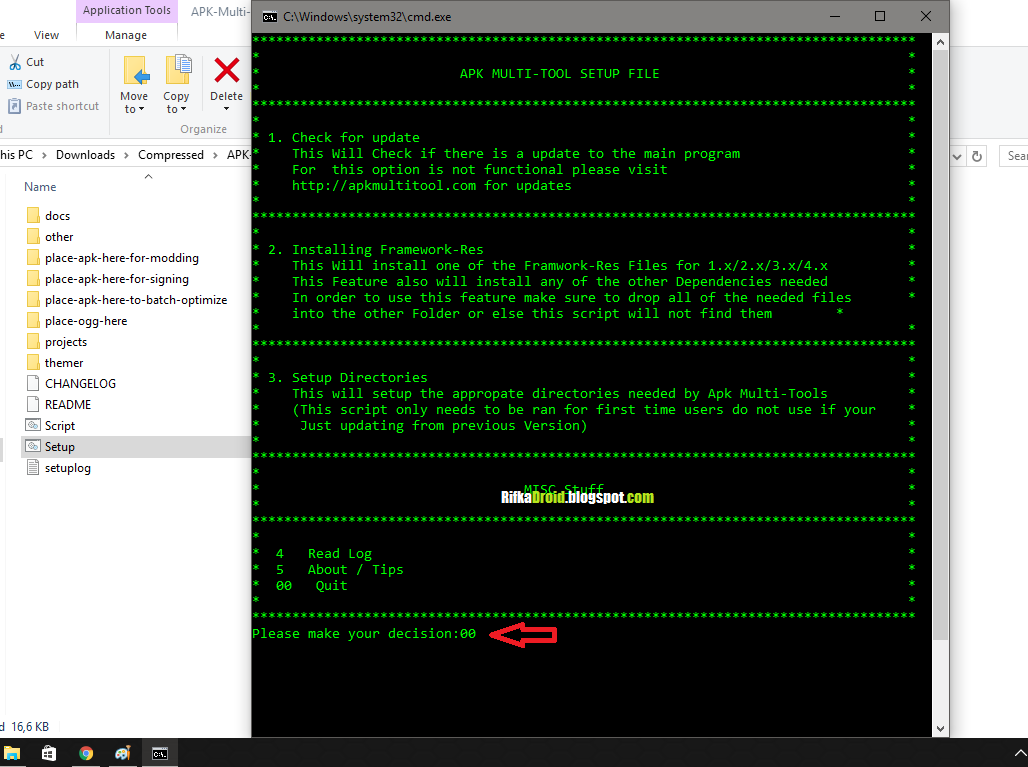Open the docs folder icon

[33, 215]
